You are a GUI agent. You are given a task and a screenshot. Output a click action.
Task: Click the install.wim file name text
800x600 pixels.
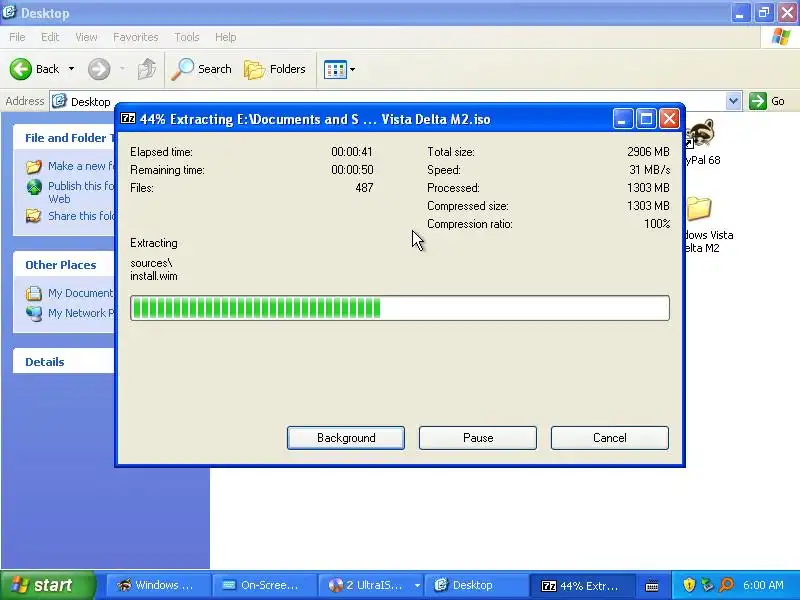click(154, 276)
